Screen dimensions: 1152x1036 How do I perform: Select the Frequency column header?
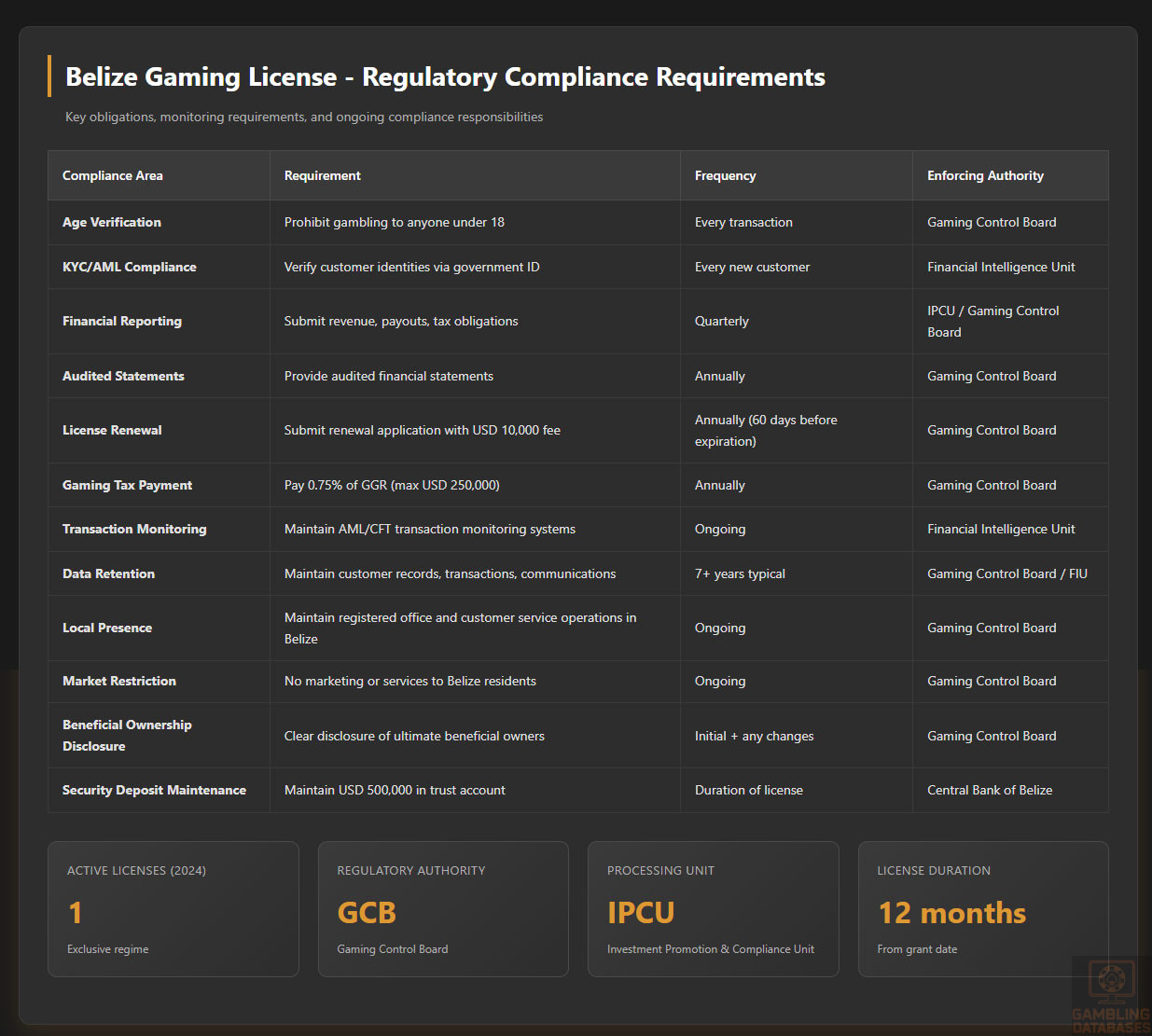725,175
